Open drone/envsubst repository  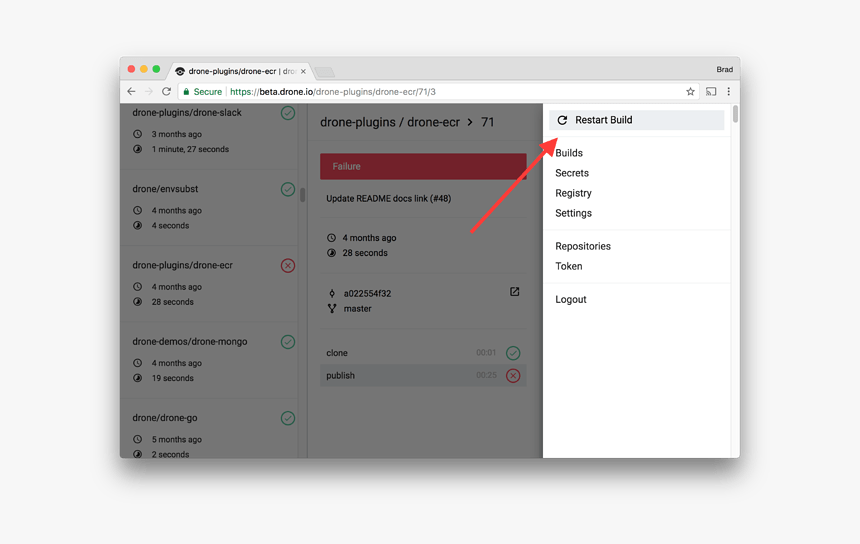click(165, 189)
